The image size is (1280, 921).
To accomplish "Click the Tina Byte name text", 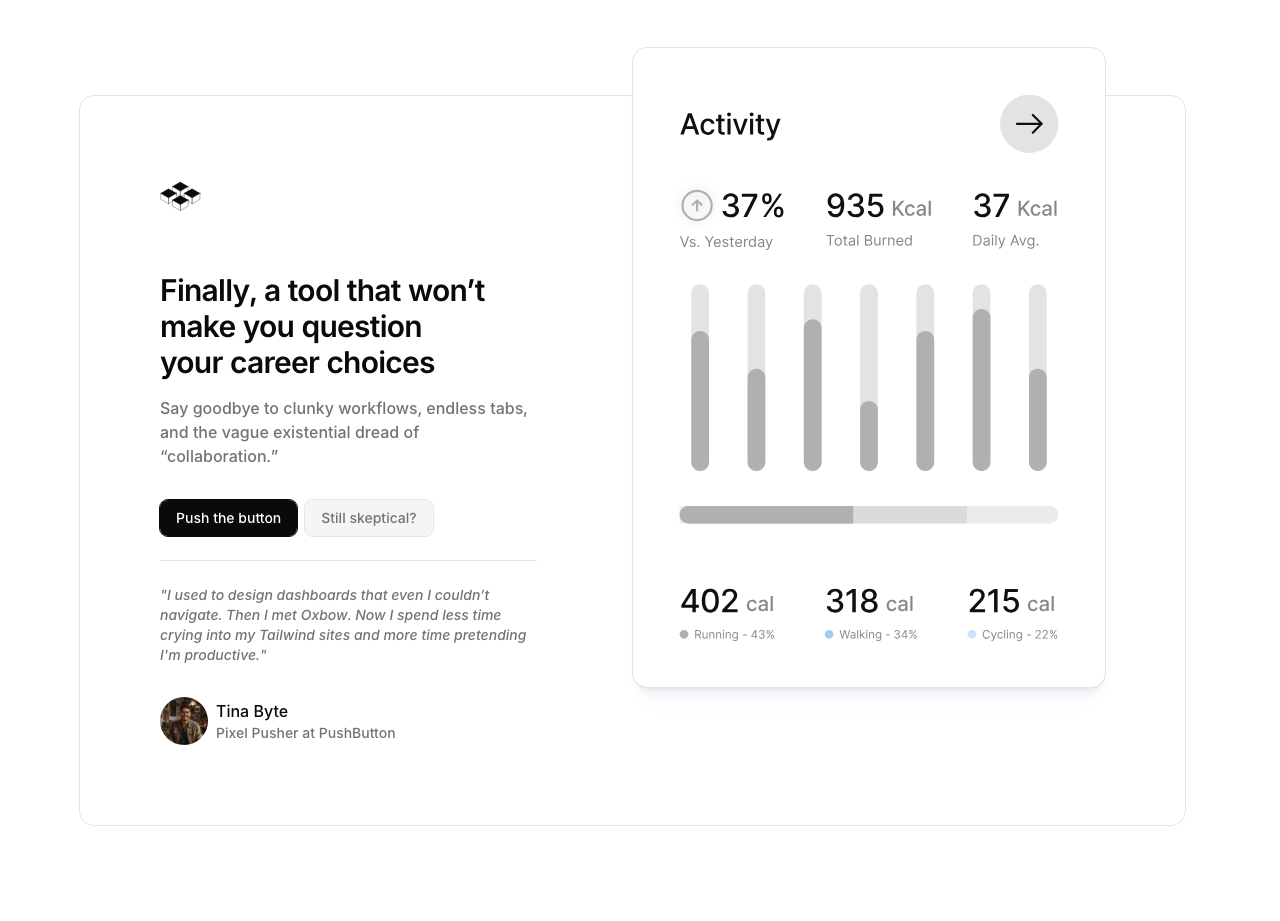I will (252, 711).
